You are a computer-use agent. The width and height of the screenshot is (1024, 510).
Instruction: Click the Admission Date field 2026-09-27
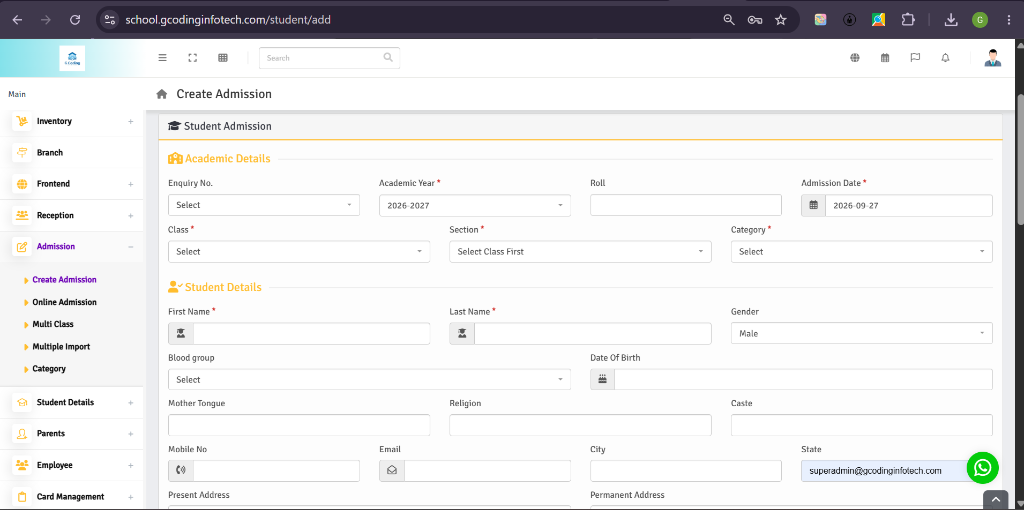pyautogui.click(x=909, y=205)
